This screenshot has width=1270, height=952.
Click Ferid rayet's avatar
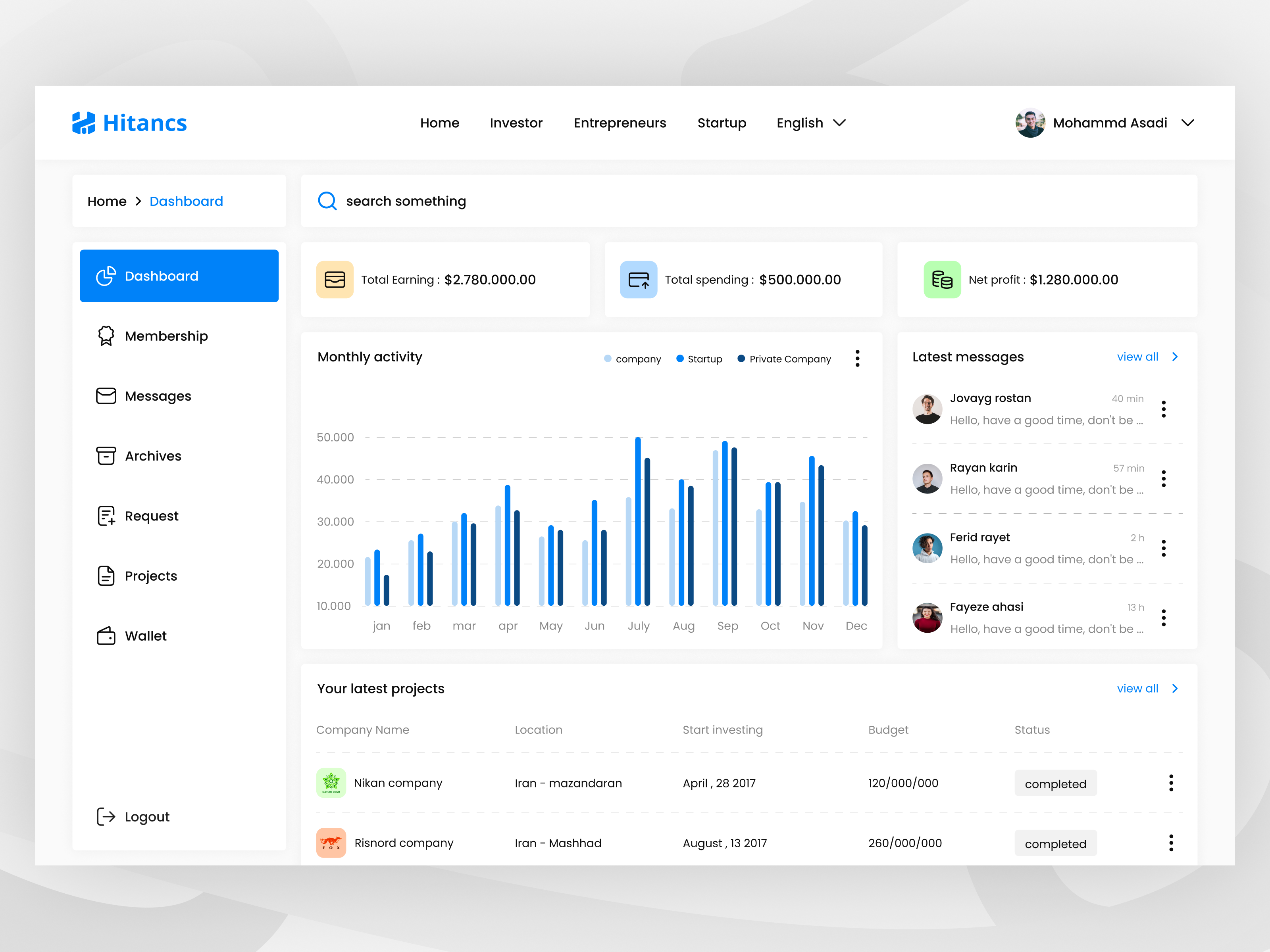click(927, 549)
